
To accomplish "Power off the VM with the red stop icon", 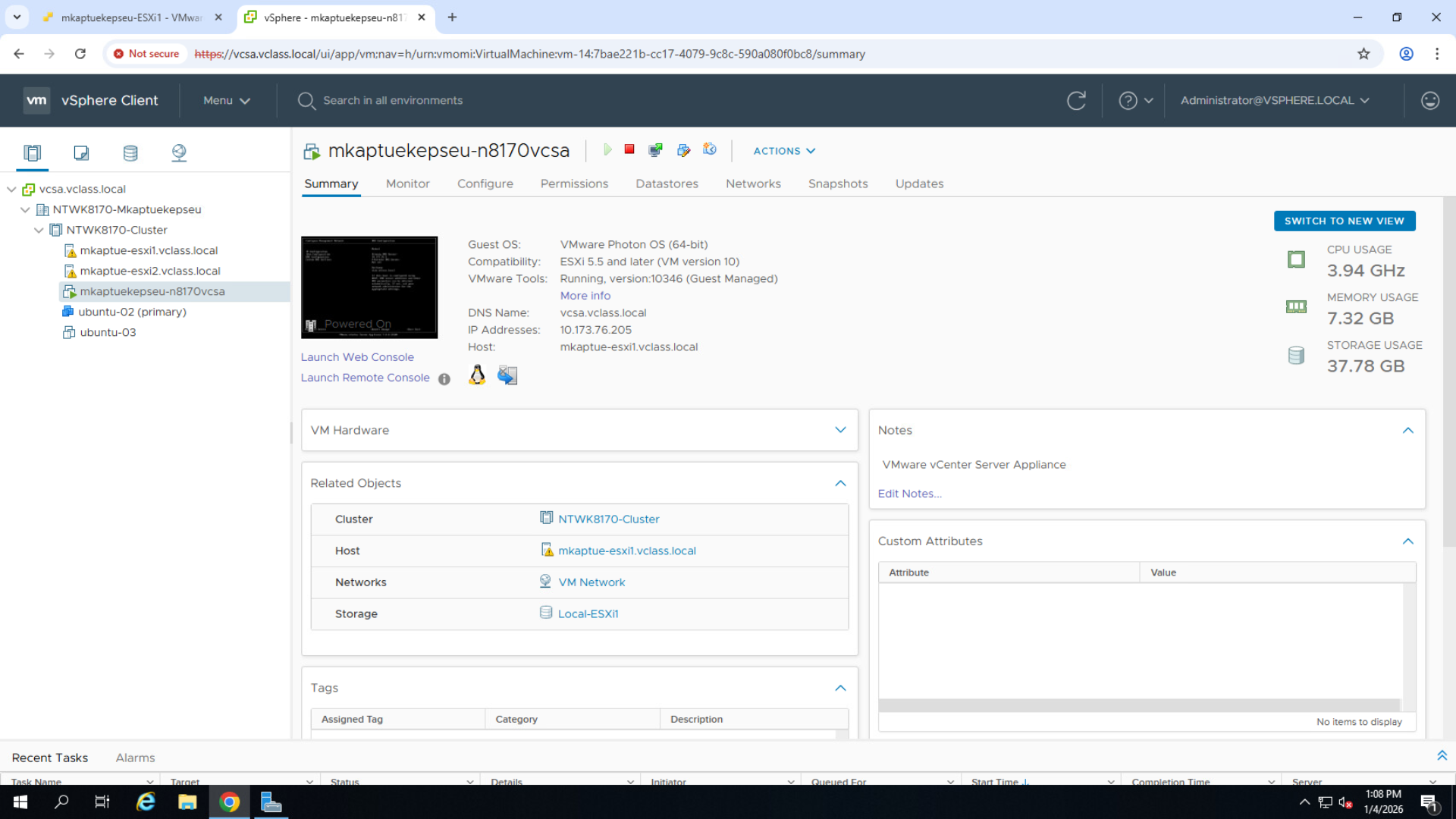I will coord(629,149).
